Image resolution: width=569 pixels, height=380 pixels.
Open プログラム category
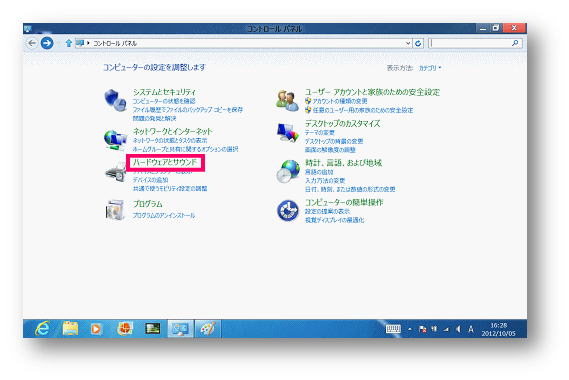point(147,204)
